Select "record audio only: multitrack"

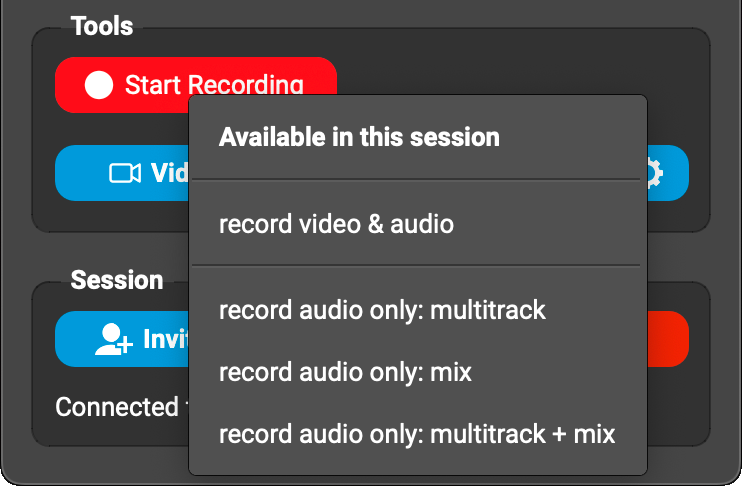click(382, 310)
